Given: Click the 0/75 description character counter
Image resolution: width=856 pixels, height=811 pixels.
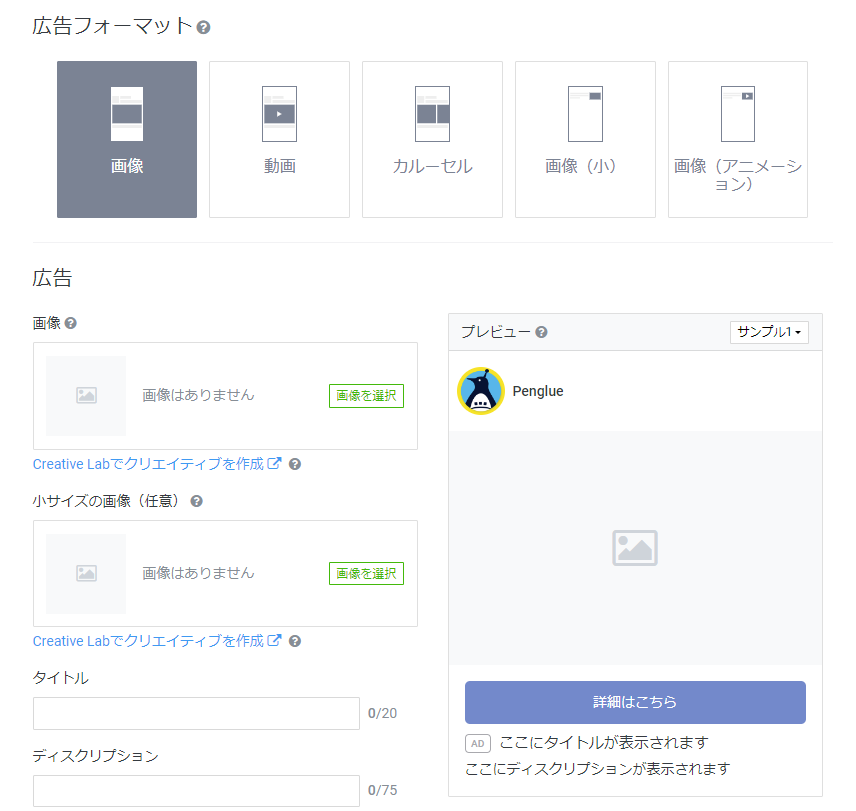Looking at the screenshot, I should click(x=382, y=790).
